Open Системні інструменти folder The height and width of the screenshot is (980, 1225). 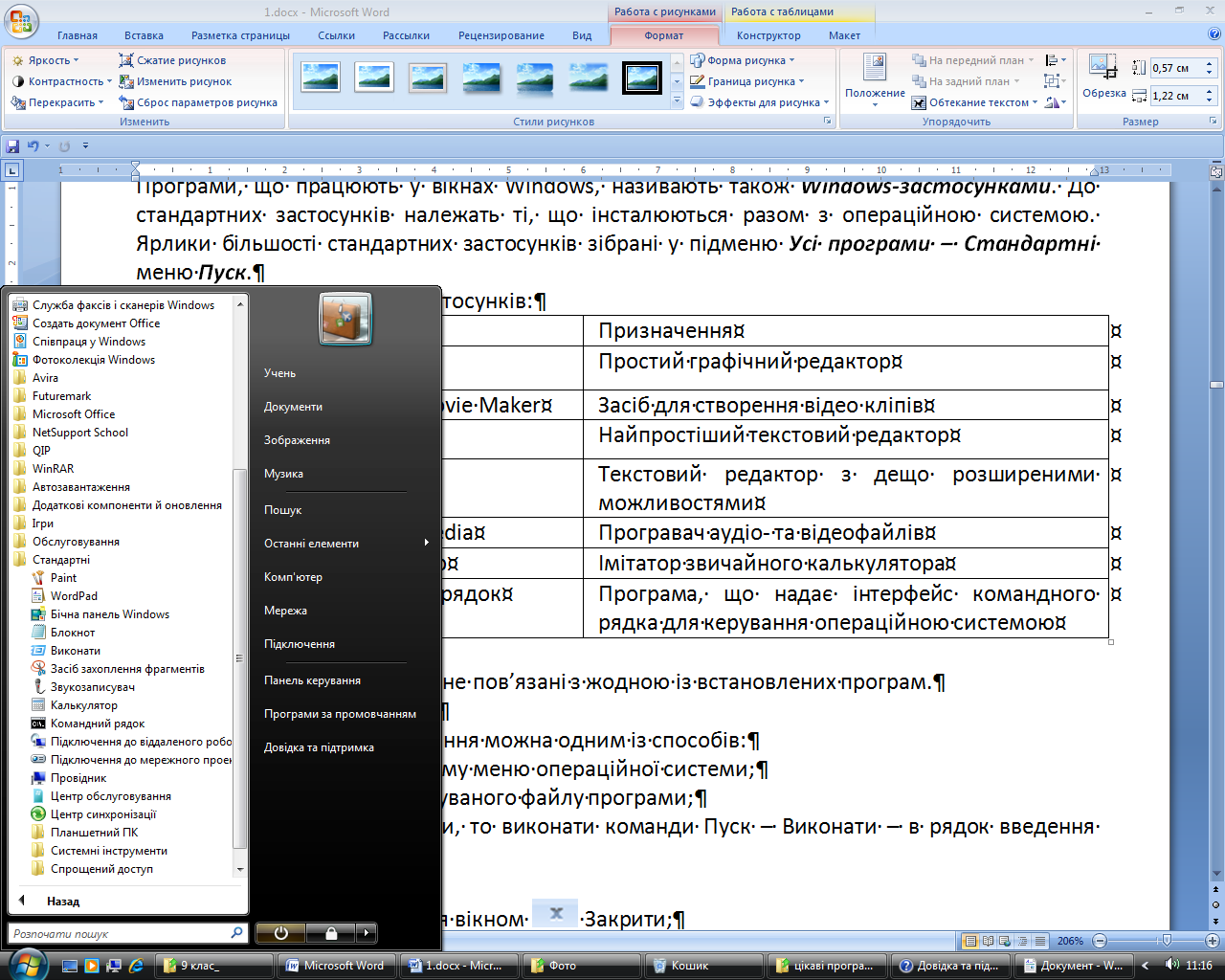[x=100, y=851]
